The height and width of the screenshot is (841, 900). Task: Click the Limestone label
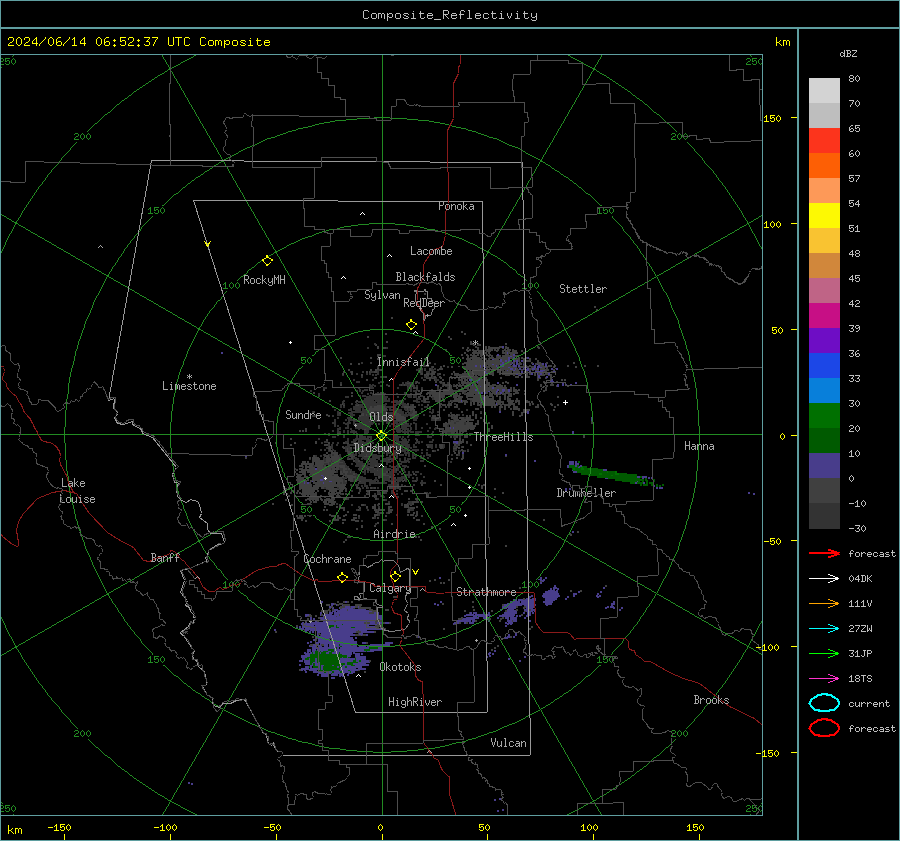(x=189, y=386)
